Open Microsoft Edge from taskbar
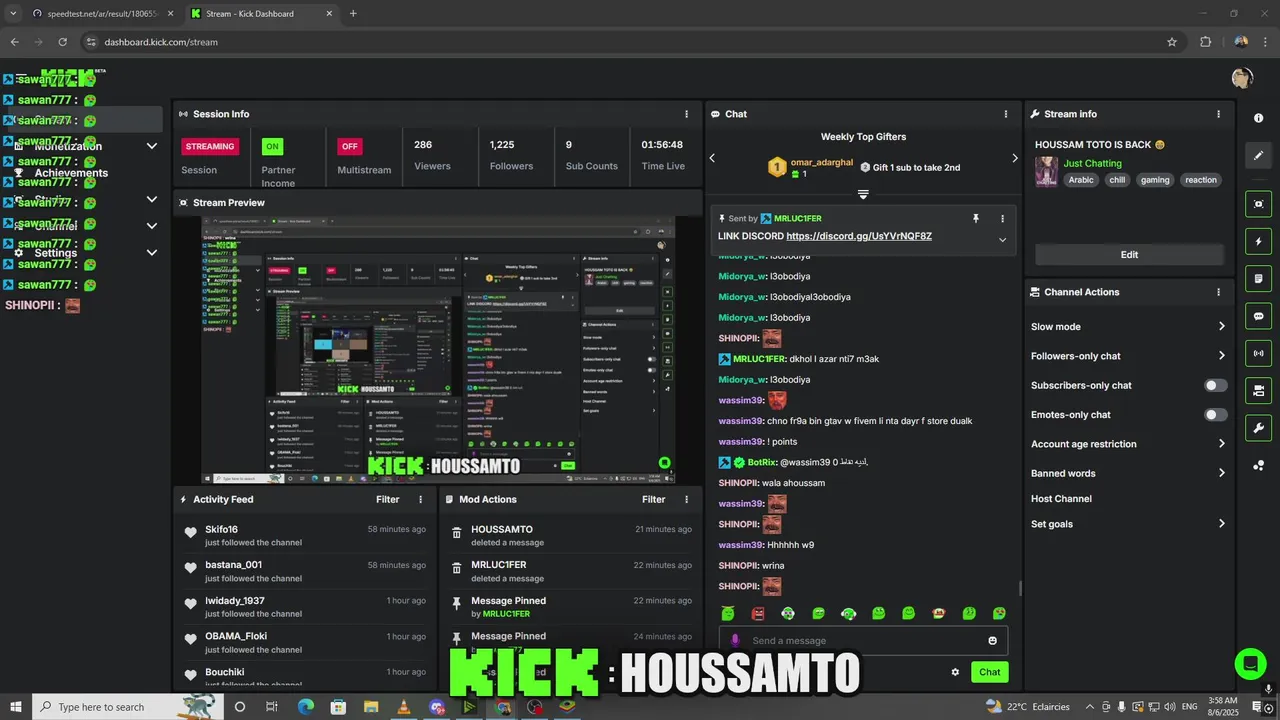Image resolution: width=1280 pixels, height=720 pixels. pyautogui.click(x=305, y=707)
